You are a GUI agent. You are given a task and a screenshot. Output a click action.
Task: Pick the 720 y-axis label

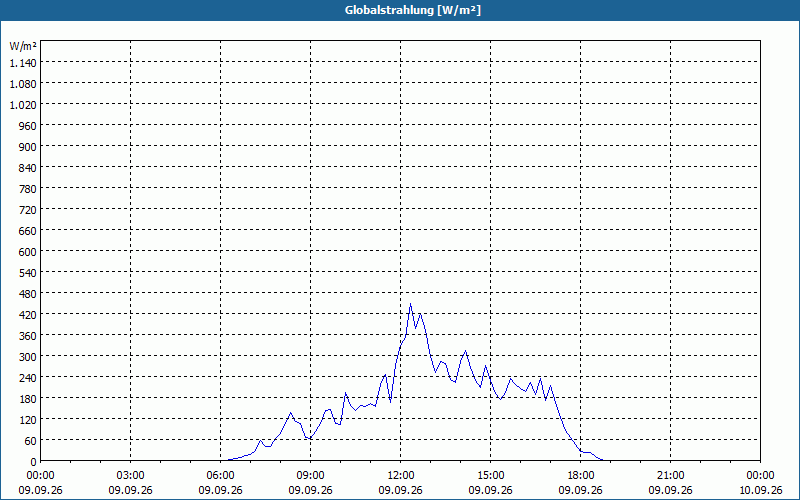click(28, 210)
